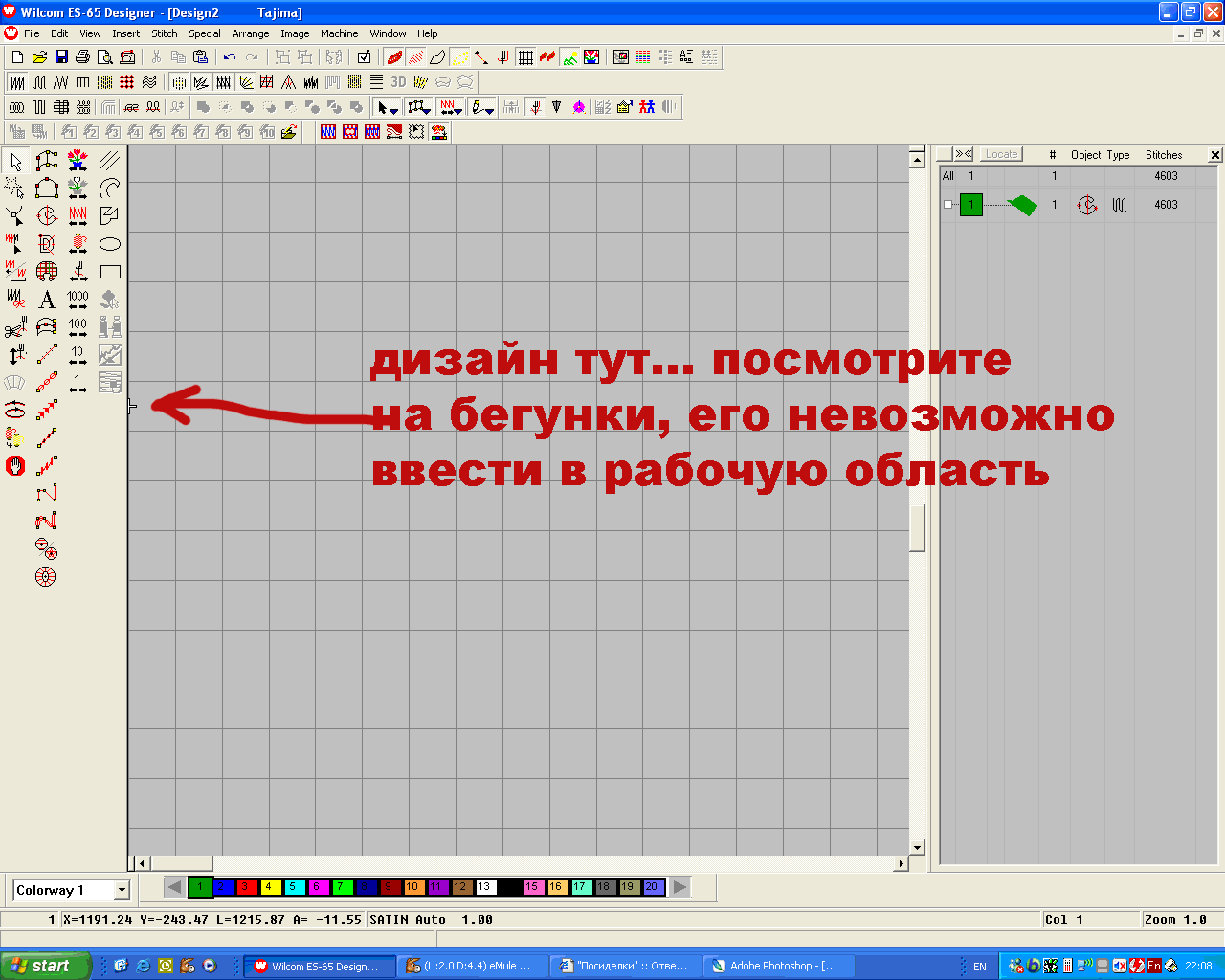Click the Locate button
This screenshot has height=980, width=1225.
pos(1002,154)
